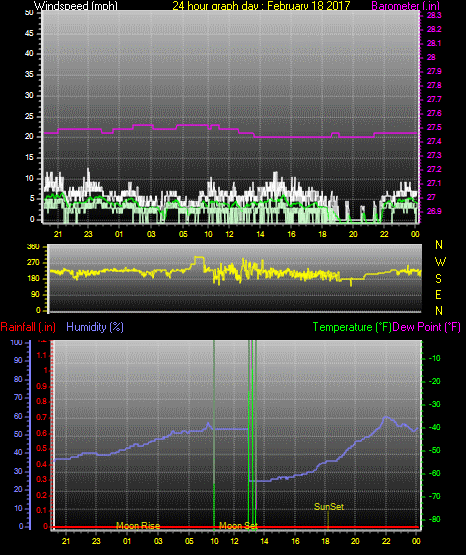
Task: Click the 24 hour graph day title
Action: 261,5
